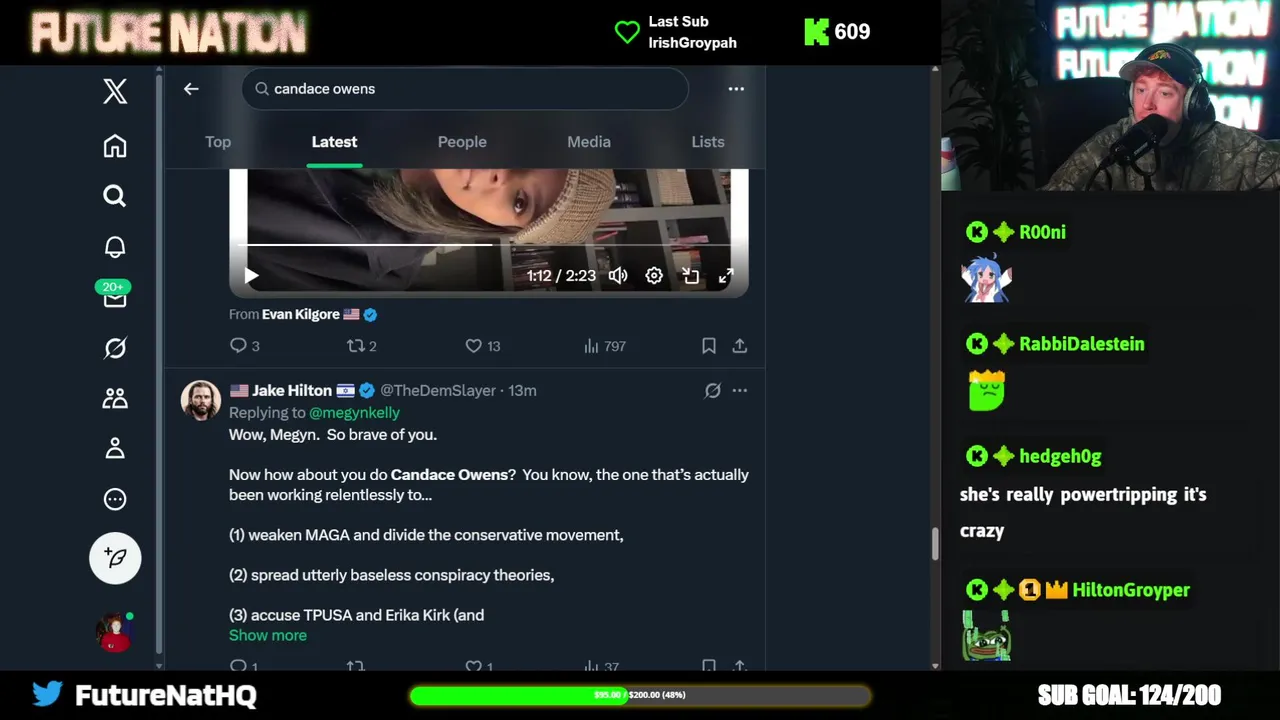Go back using the left arrow
Viewport: 1280px width, 720px height.
[191, 89]
